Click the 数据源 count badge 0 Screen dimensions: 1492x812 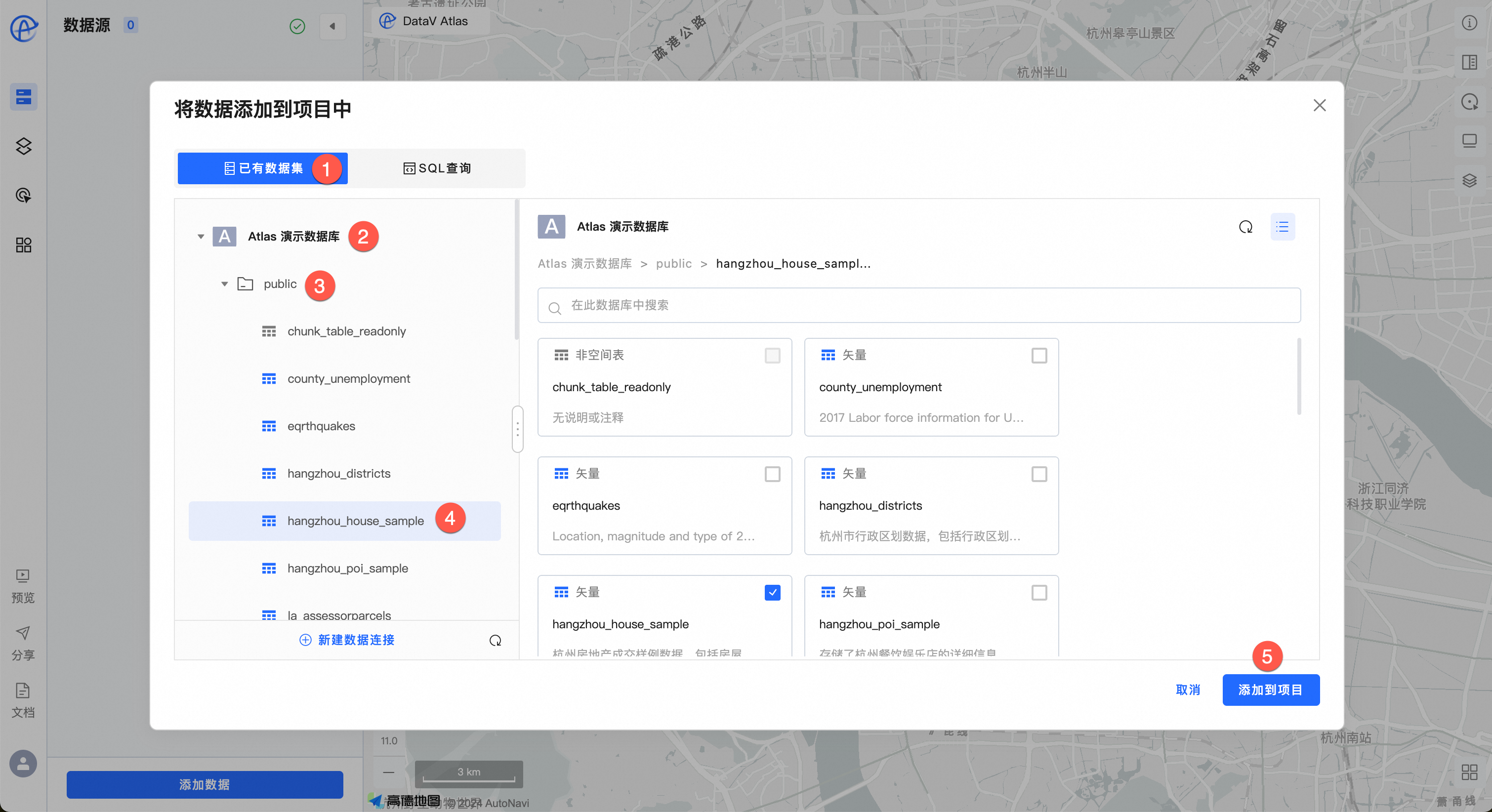(x=130, y=25)
